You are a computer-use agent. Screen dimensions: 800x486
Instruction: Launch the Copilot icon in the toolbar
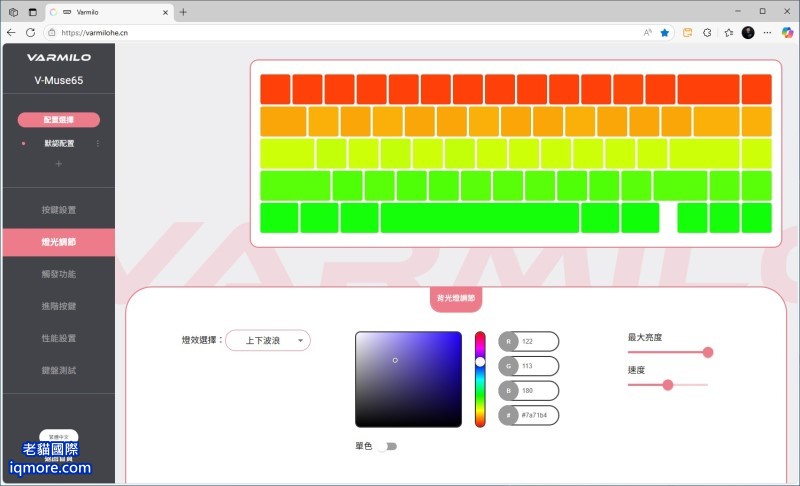click(787, 33)
